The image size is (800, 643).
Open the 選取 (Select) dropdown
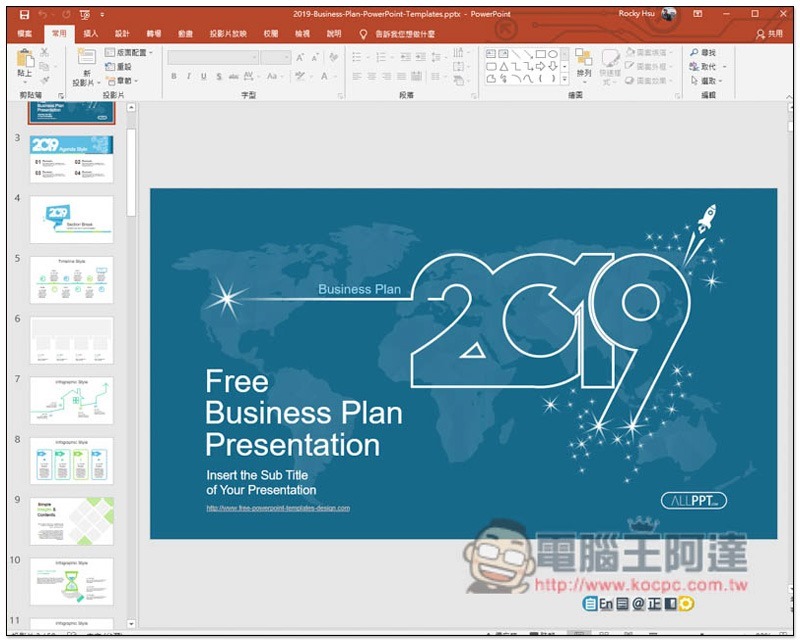pyautogui.click(x=706, y=81)
